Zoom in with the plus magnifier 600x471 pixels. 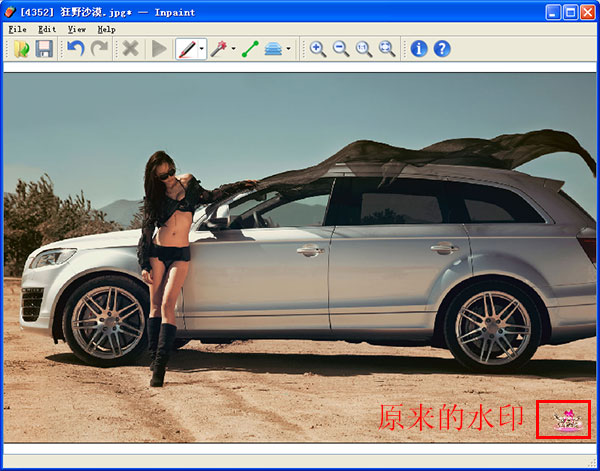(318, 49)
